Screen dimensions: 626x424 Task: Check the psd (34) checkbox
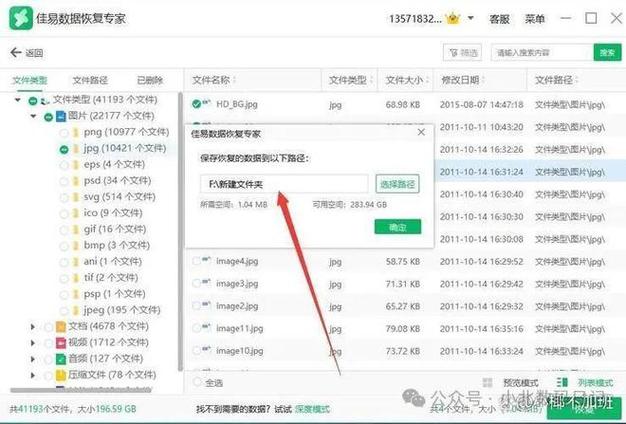tap(64, 182)
